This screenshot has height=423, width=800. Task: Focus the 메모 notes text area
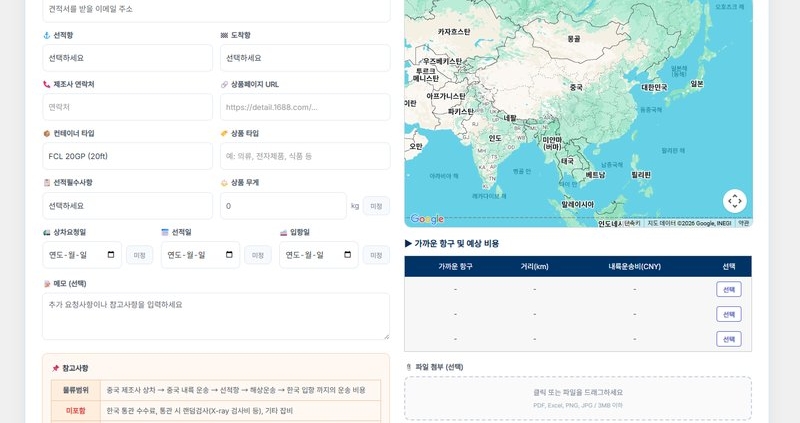[215, 316]
